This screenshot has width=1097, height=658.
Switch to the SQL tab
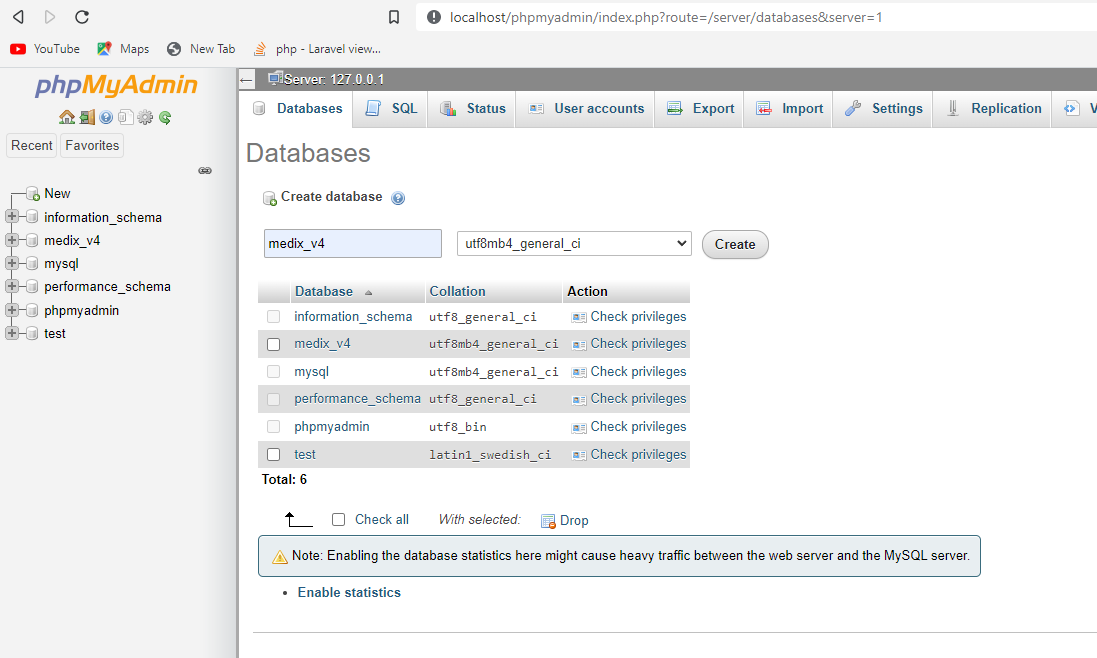(392, 109)
